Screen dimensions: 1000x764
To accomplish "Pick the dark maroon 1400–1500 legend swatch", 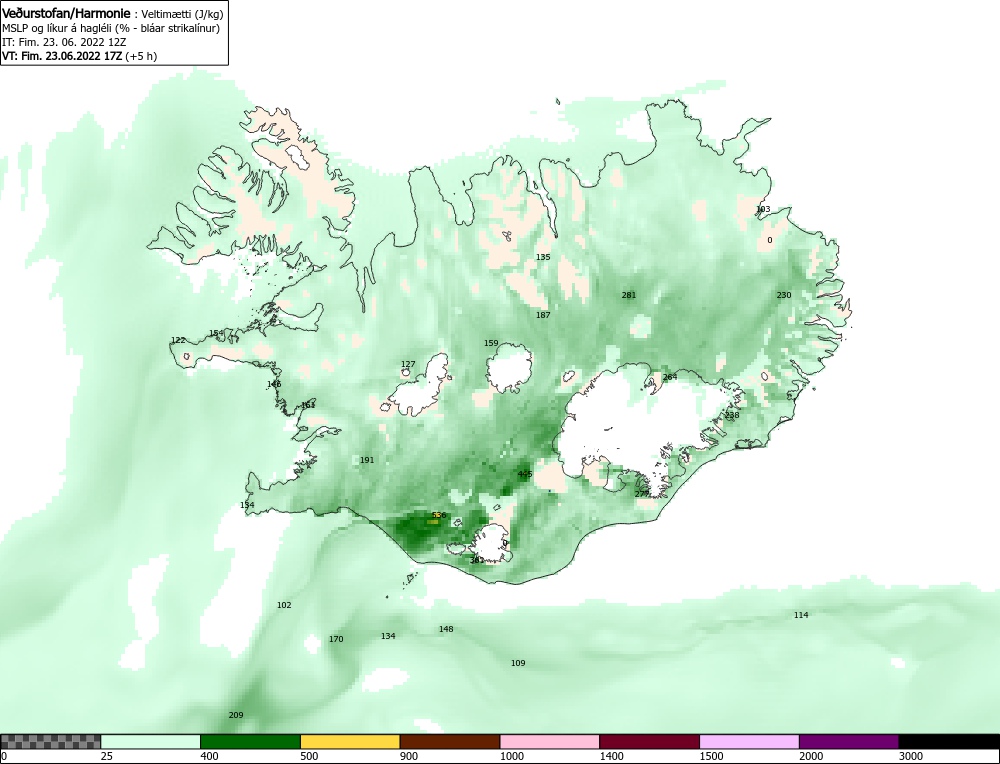I will coord(649,742).
